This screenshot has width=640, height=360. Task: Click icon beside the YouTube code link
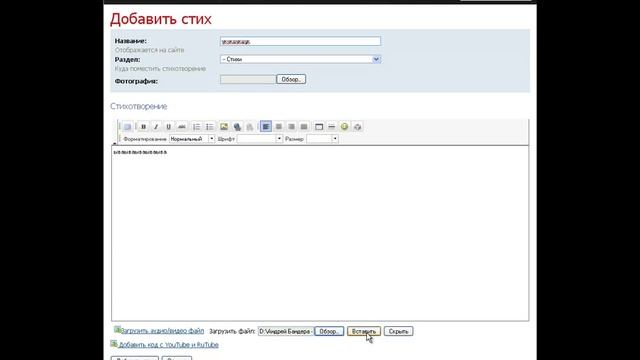114,344
